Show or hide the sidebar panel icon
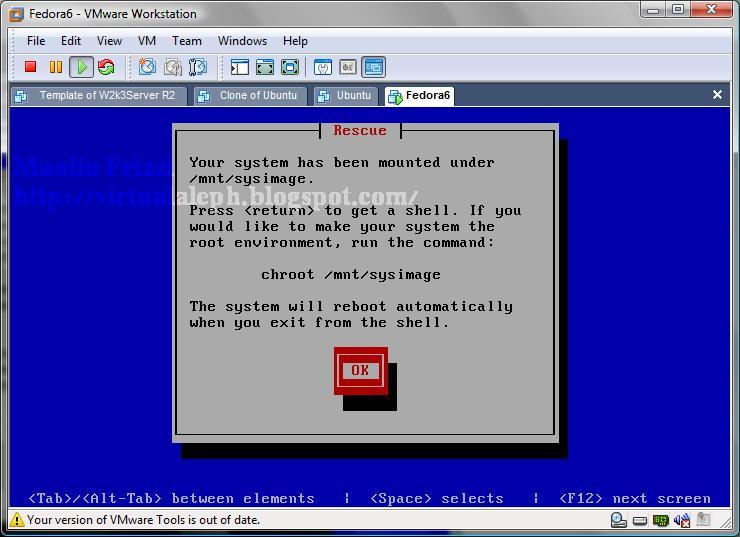The height and width of the screenshot is (537, 740). [x=240, y=67]
